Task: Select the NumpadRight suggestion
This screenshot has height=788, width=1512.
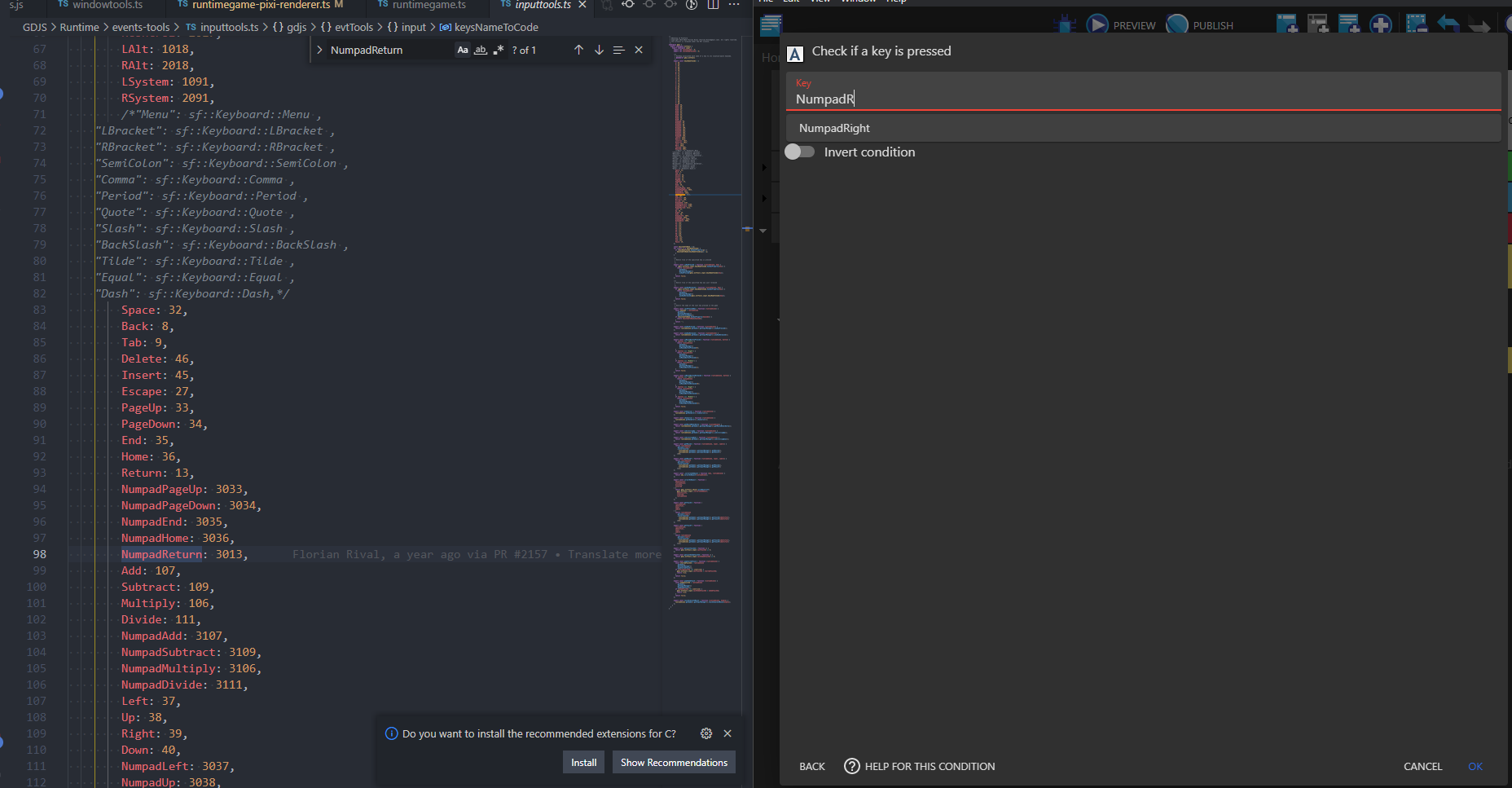Action: pos(835,128)
